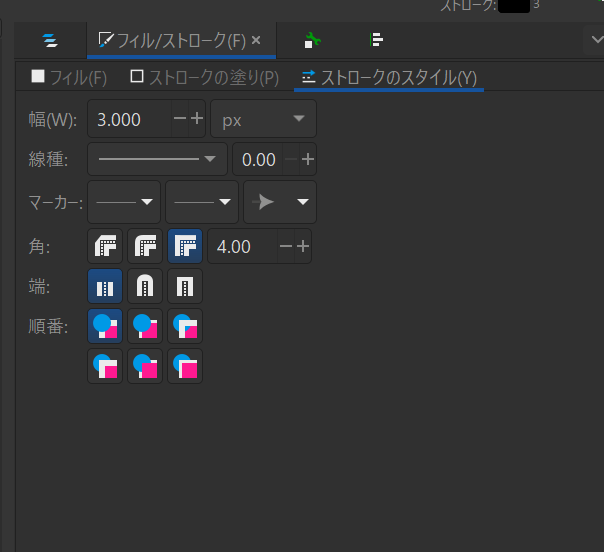Open the mid marker dropdown

[x=202, y=202]
